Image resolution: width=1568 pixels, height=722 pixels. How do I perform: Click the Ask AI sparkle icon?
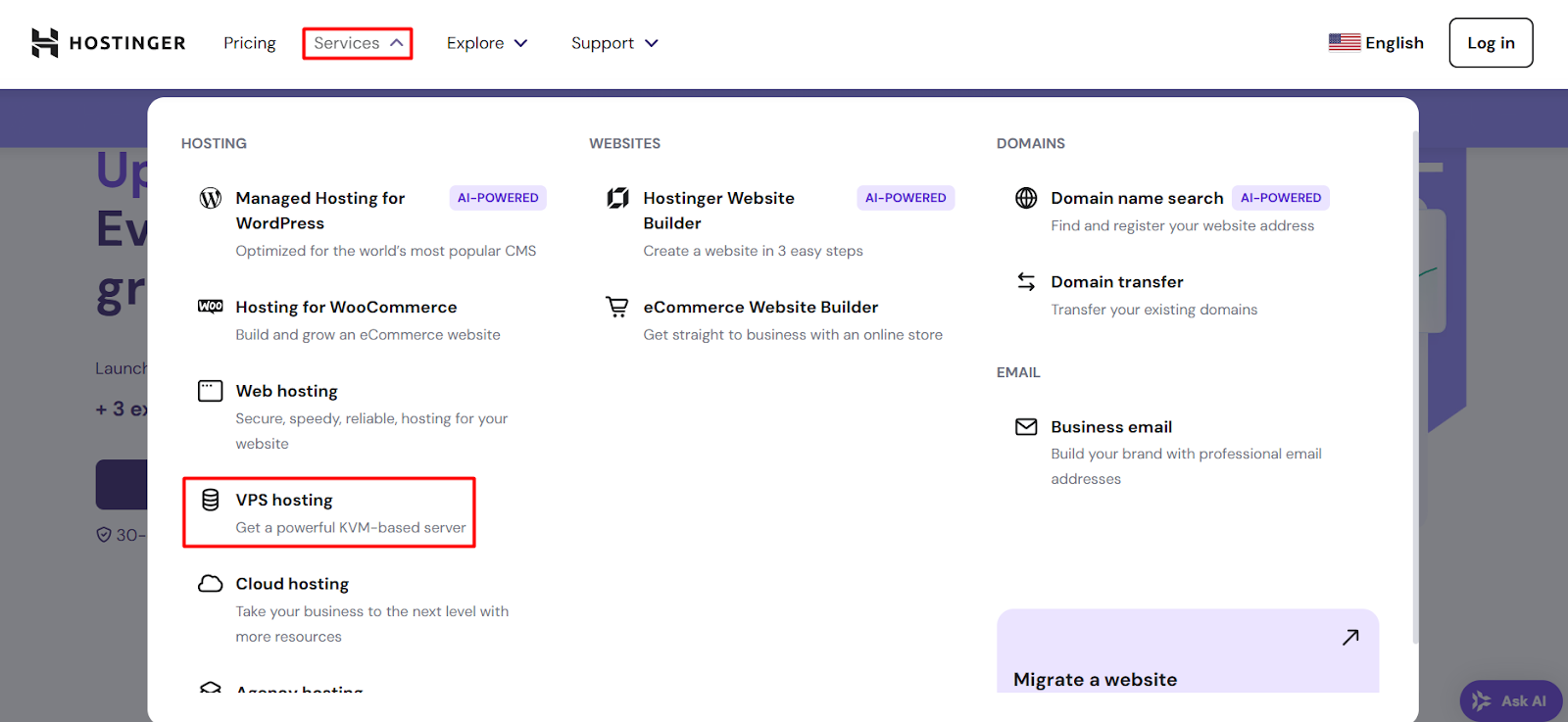click(x=1482, y=700)
